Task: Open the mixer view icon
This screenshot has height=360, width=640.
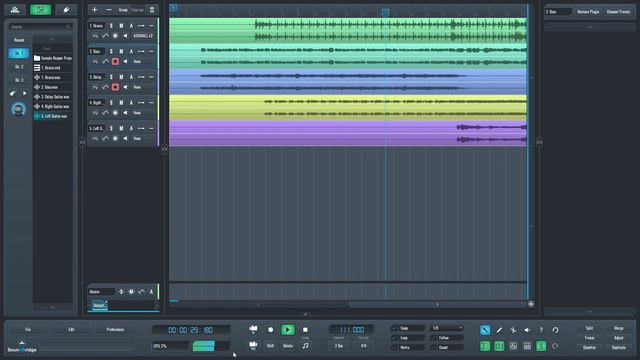Action: (15, 10)
